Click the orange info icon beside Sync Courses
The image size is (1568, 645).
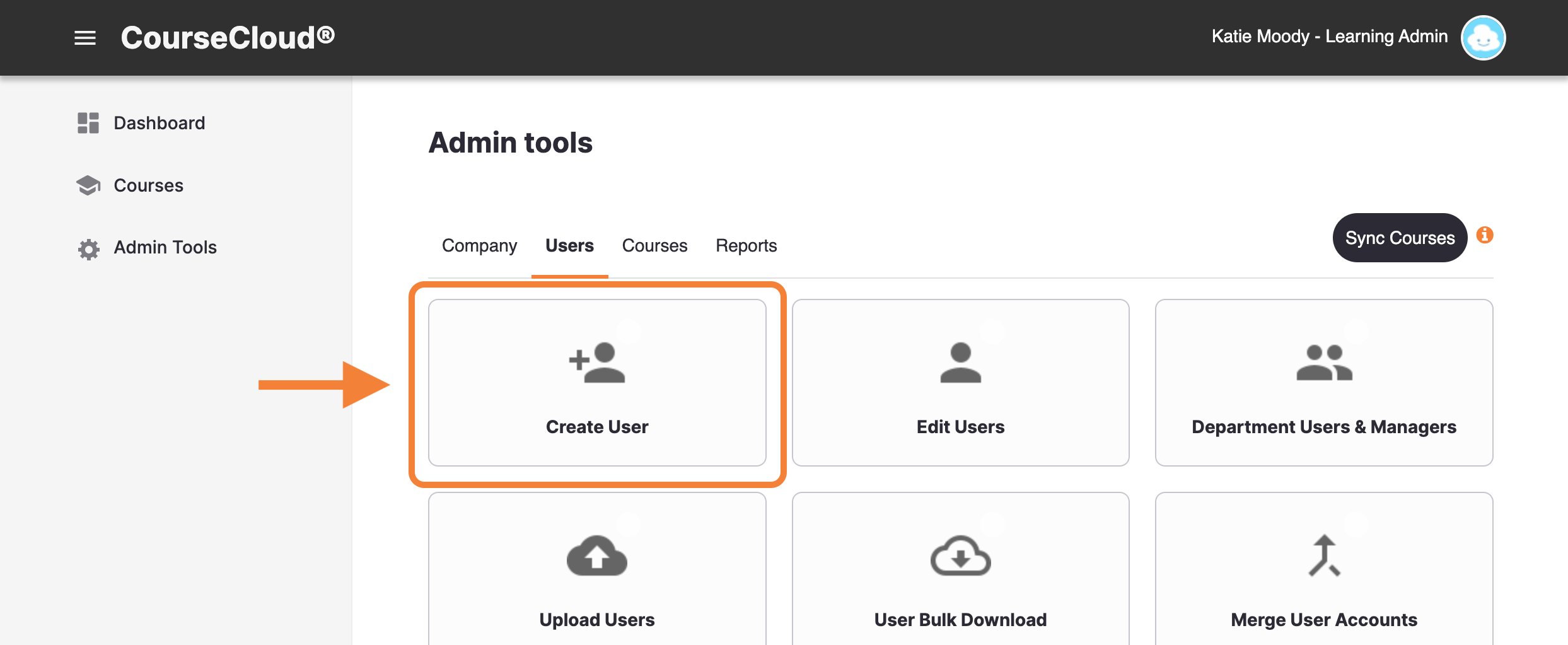click(1486, 235)
